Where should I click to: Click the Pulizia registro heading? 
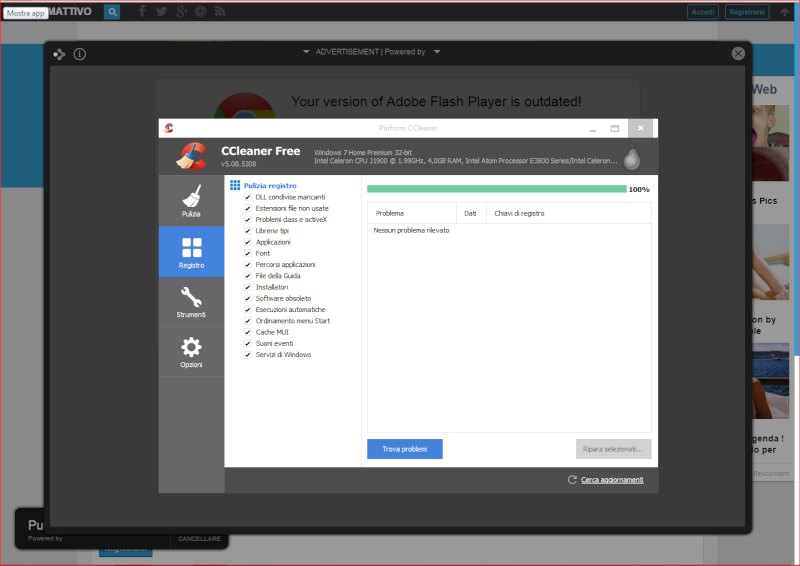(270, 186)
